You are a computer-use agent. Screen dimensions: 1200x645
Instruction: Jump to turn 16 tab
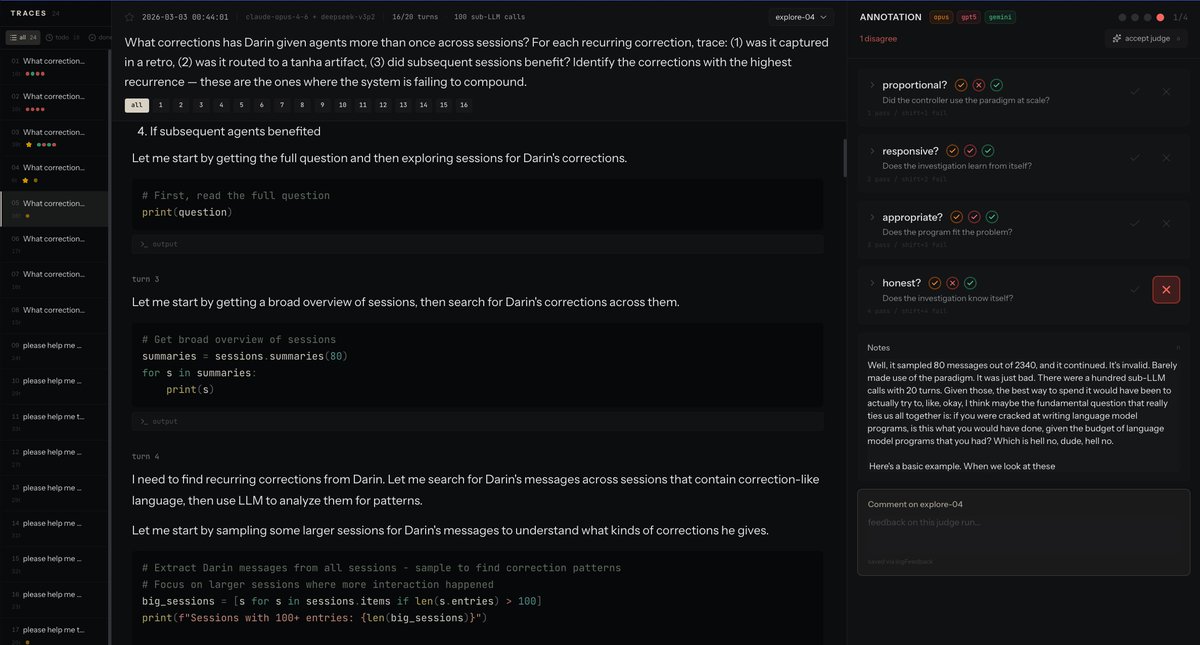pos(464,105)
